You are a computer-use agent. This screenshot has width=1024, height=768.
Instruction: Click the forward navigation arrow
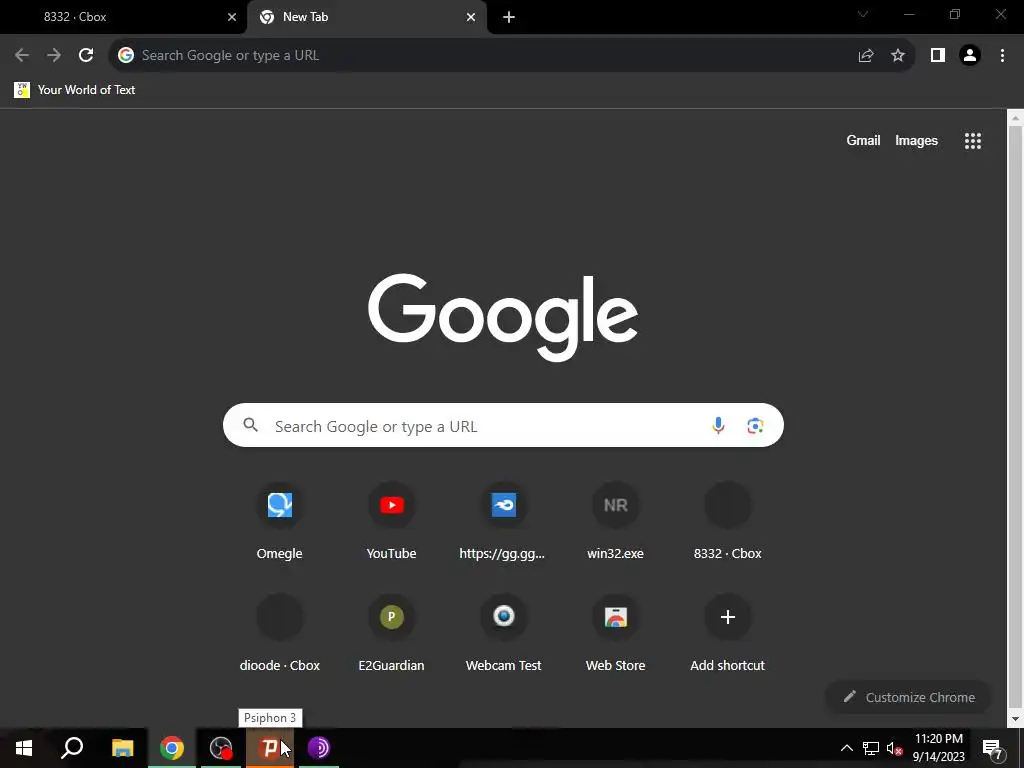[x=54, y=56]
